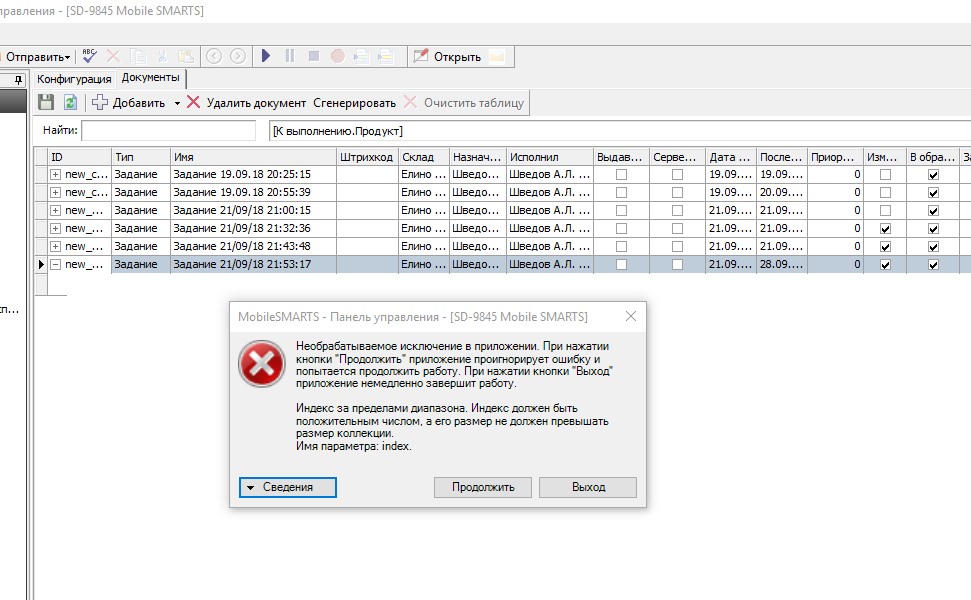Screen dimensions: 971x600
Task: Click the Исполнил column header
Action: click(x=549, y=157)
